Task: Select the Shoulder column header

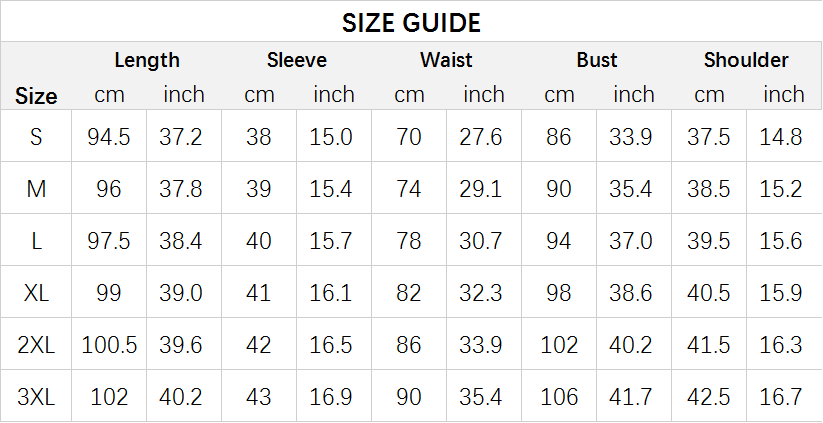Action: pos(746,60)
